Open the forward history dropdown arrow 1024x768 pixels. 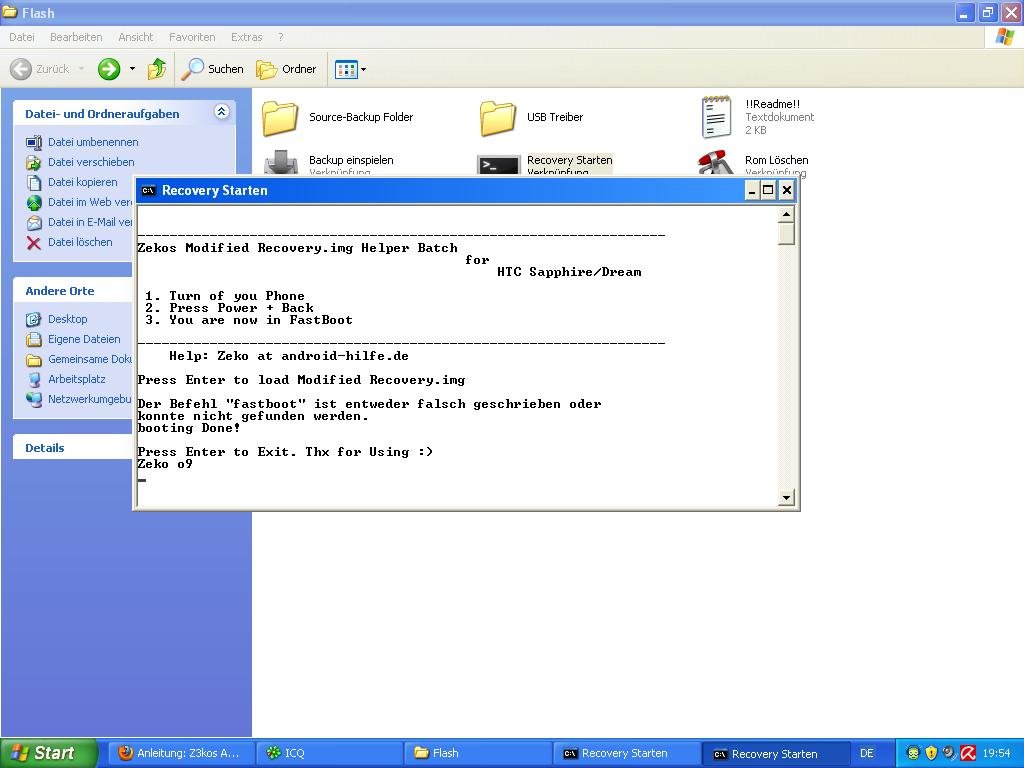pyautogui.click(x=133, y=69)
